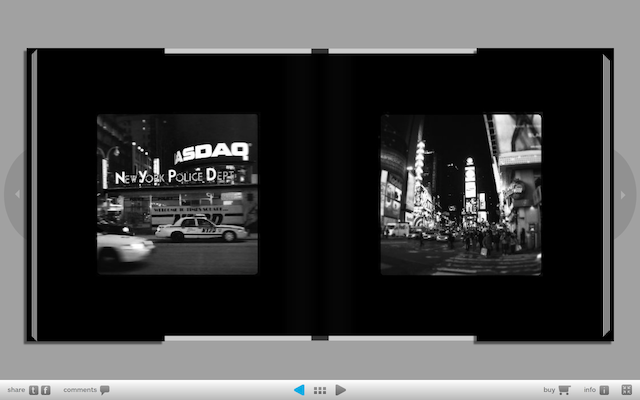Image resolution: width=640 pixels, height=400 pixels.
Task: Share the book on Twitter
Action: coord(33,390)
